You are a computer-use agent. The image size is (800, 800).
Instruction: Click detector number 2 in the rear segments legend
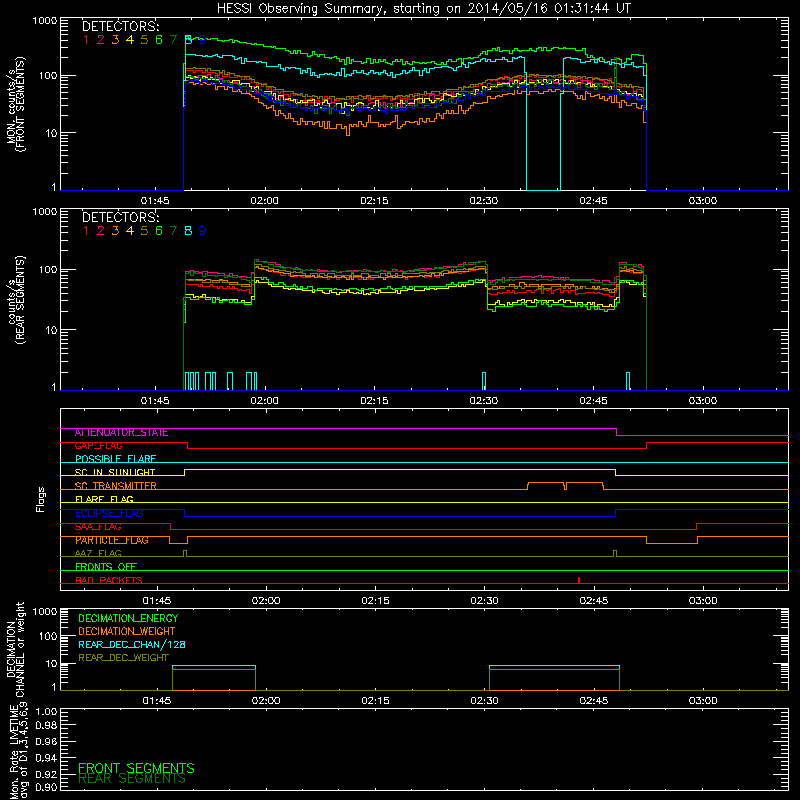coord(101,231)
